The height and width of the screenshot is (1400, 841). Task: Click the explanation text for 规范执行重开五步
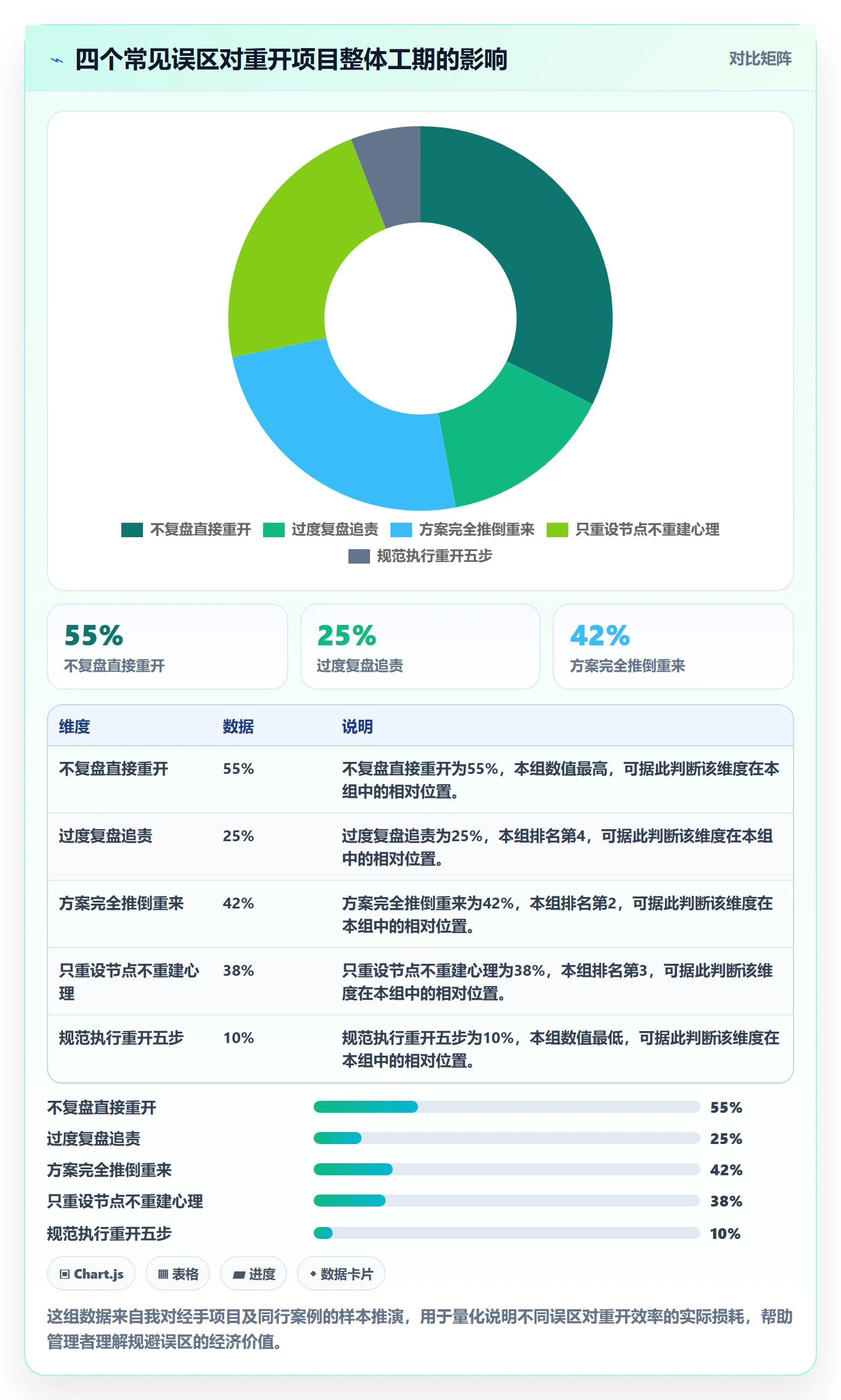560,1049
